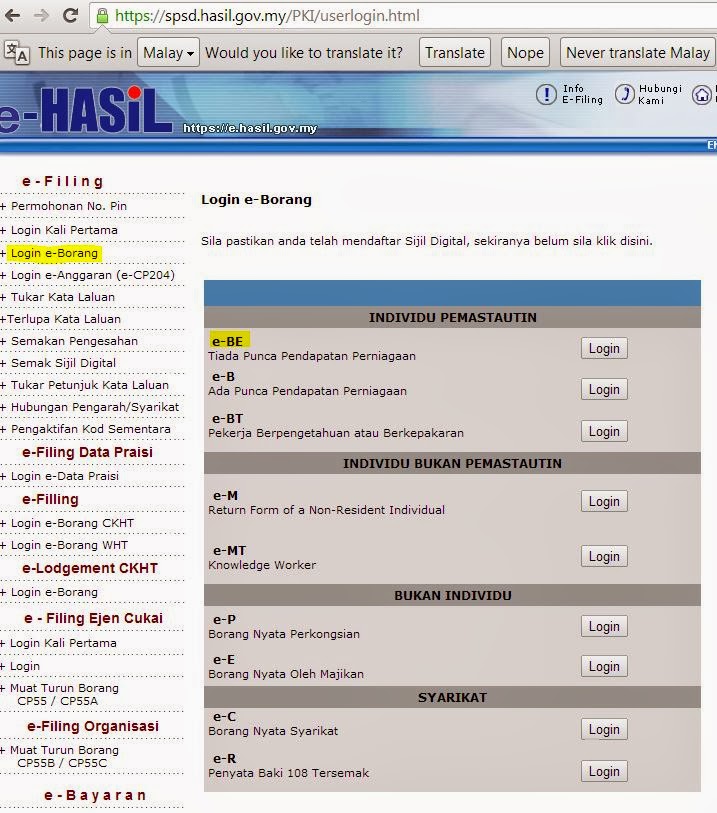Login to e-MT Knowledge Worker form
The height and width of the screenshot is (813, 717).
tap(604, 556)
